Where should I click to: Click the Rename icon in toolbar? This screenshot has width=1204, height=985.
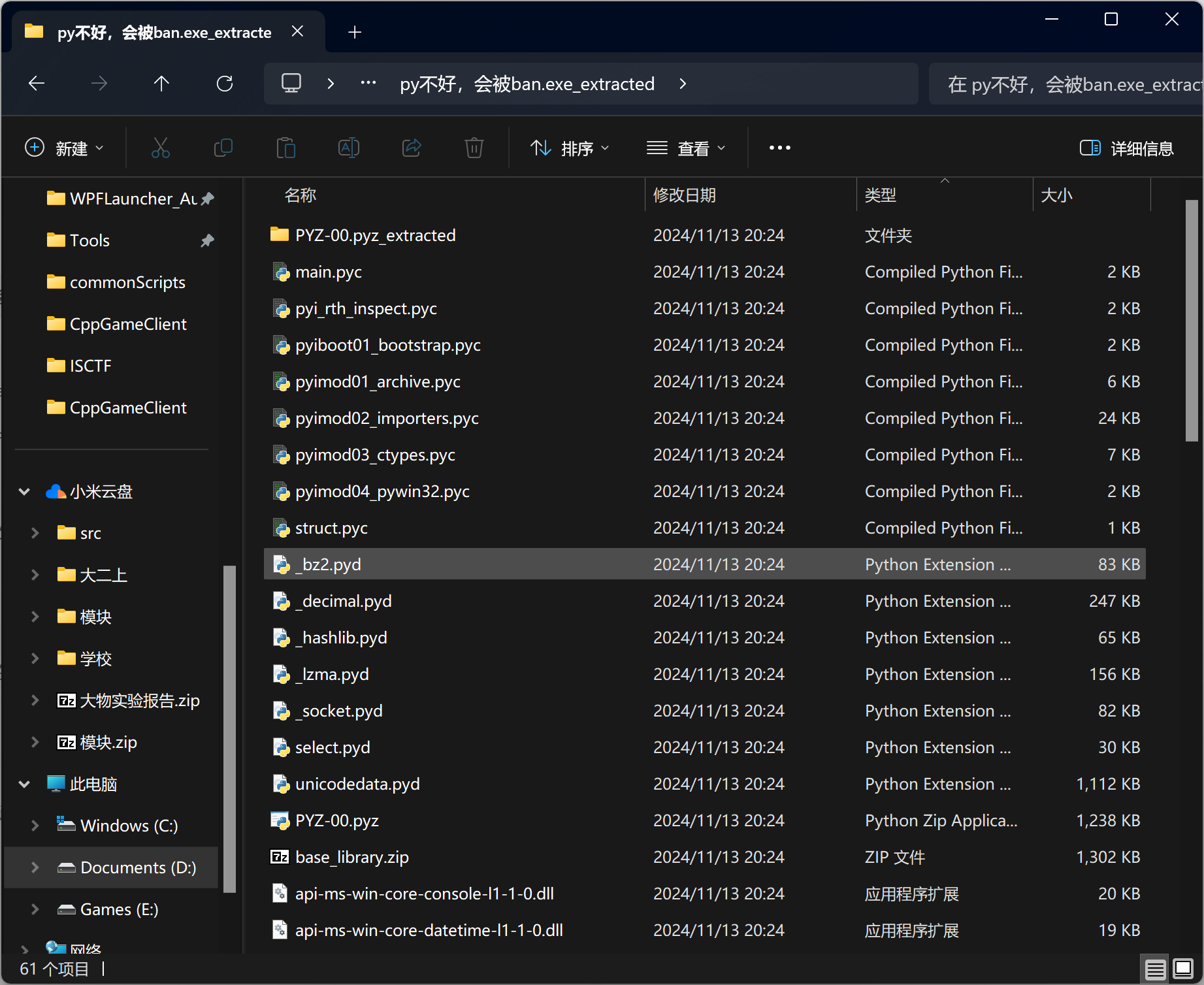pyautogui.click(x=348, y=148)
